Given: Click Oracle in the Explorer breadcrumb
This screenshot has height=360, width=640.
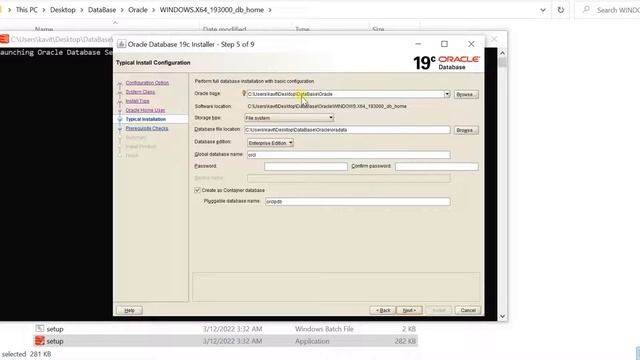Looking at the screenshot, I should [138, 10].
